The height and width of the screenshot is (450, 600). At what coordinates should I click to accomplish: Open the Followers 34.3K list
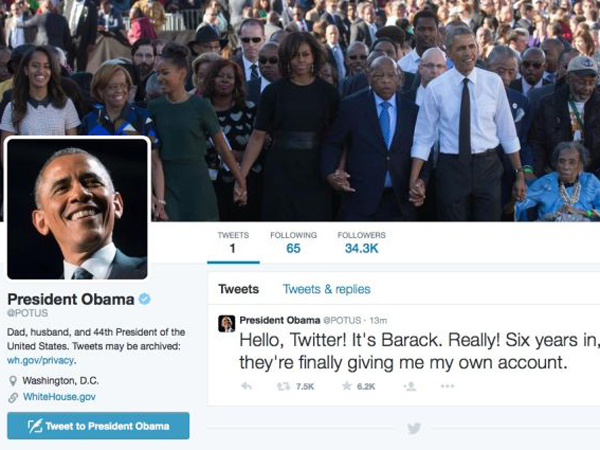362,243
